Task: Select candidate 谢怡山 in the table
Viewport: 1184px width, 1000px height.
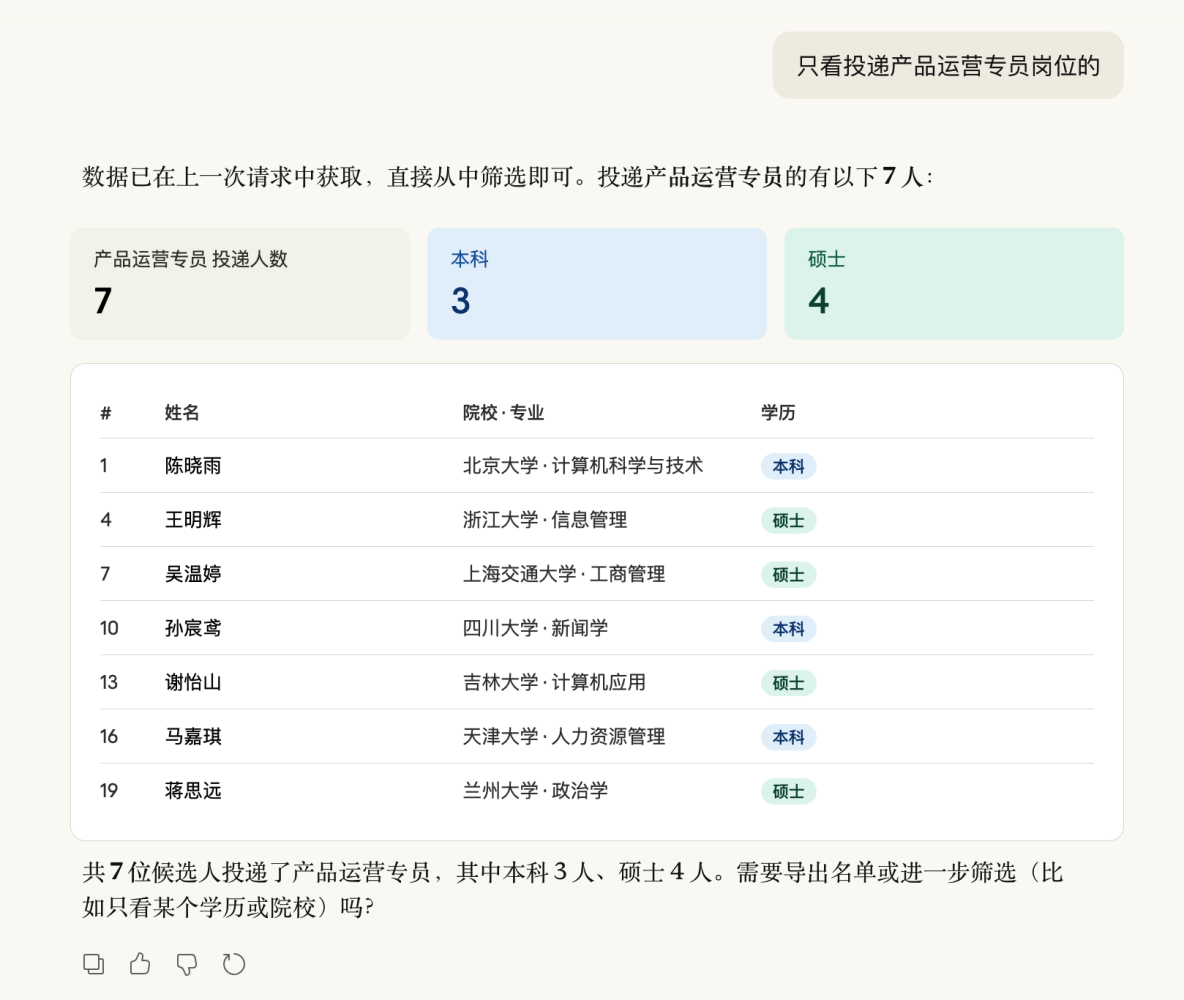Action: click(x=193, y=683)
